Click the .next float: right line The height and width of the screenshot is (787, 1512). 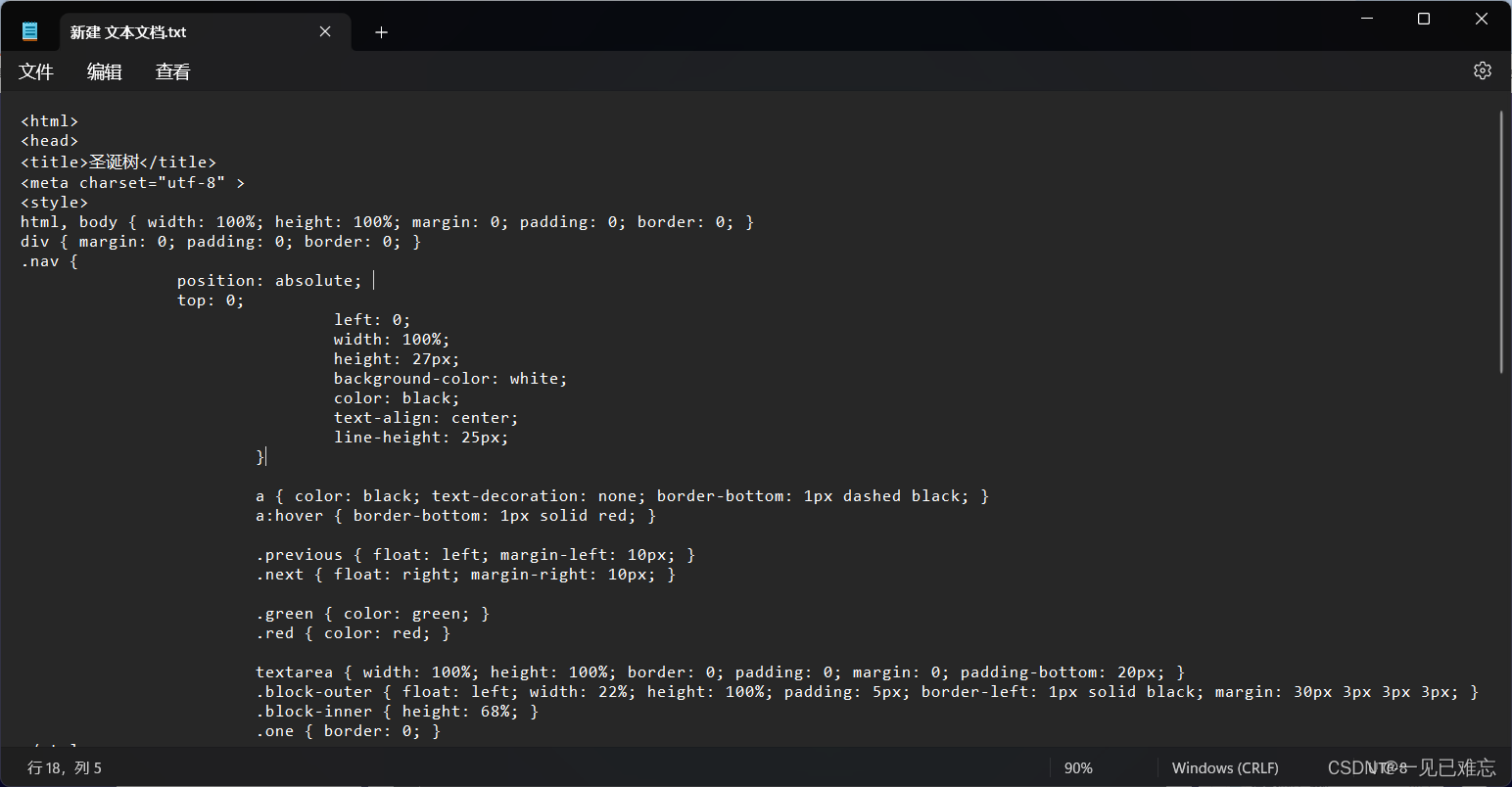tap(465, 575)
